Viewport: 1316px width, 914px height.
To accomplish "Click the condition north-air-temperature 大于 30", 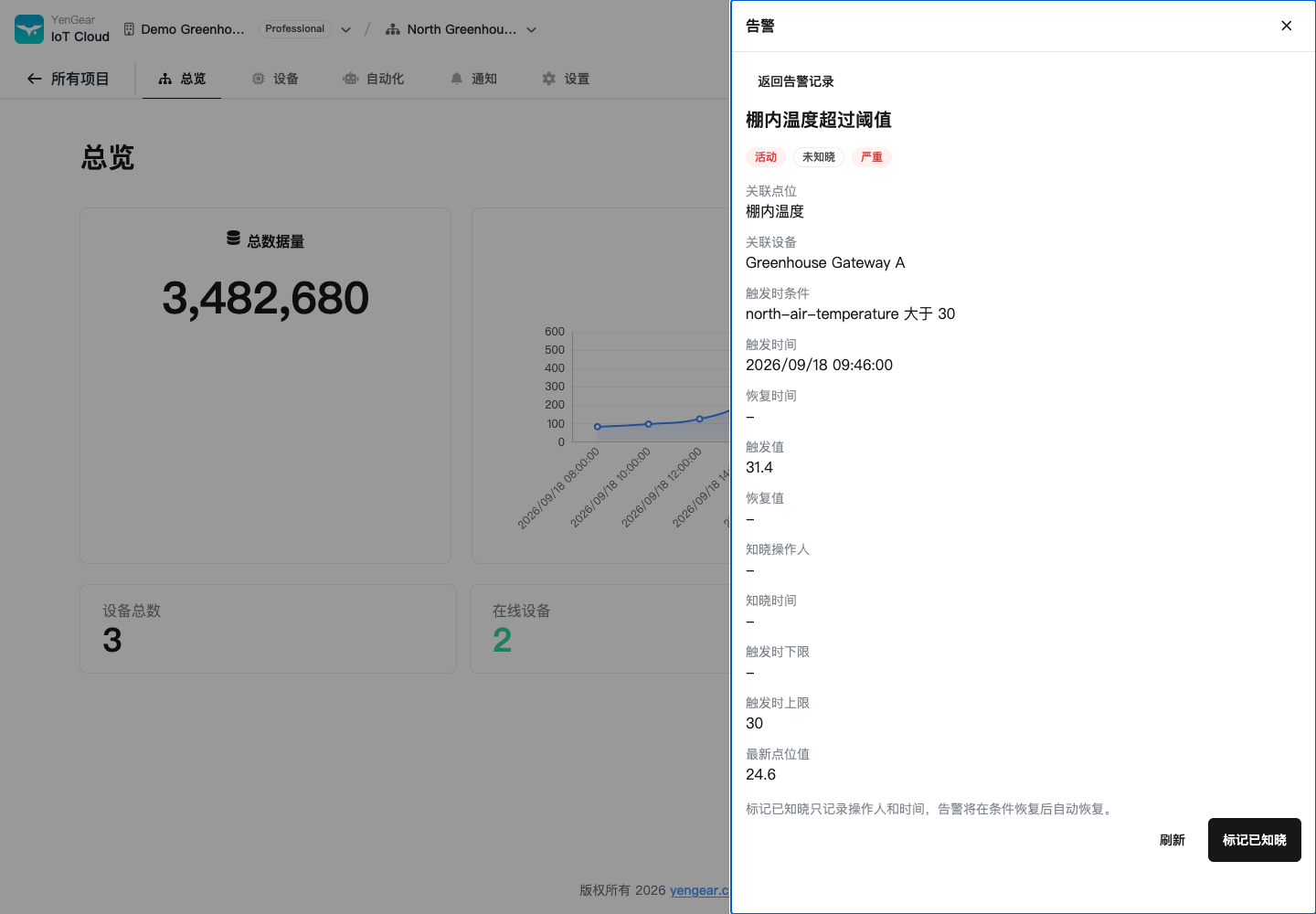I will point(850,314).
